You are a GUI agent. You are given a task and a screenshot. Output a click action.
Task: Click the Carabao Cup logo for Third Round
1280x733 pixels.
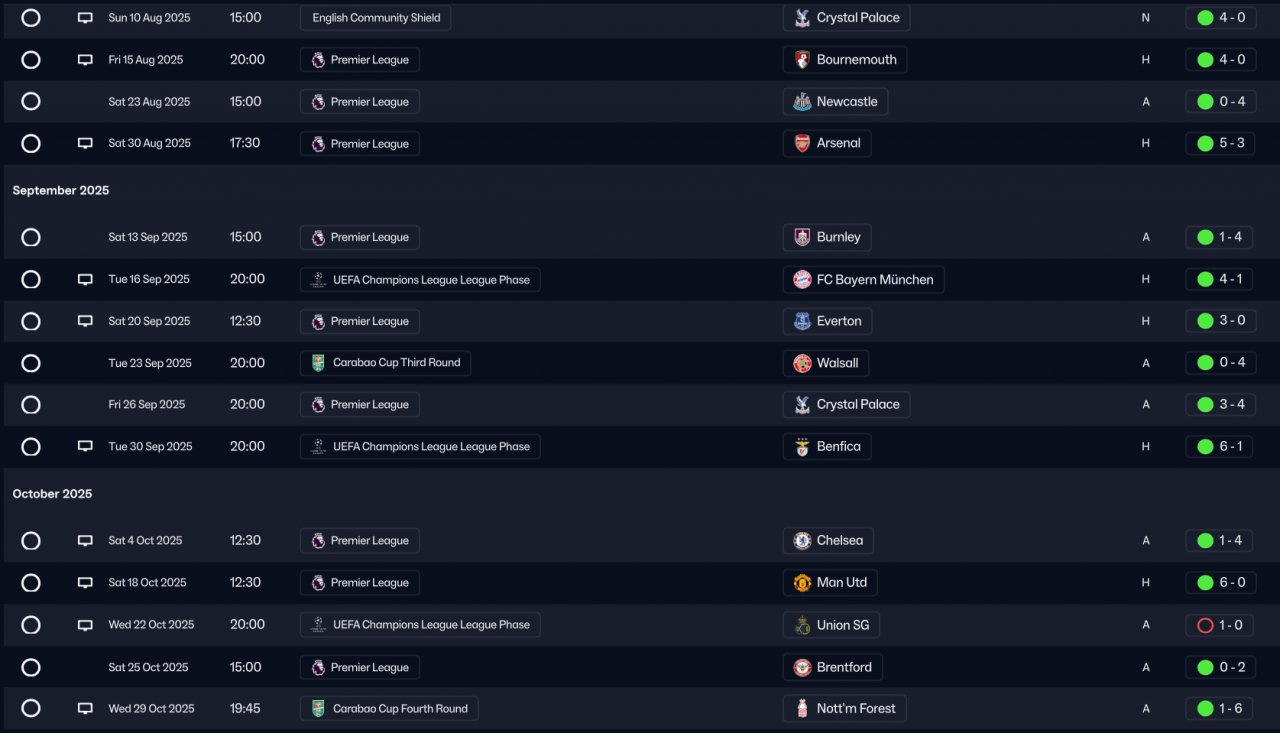pos(318,363)
